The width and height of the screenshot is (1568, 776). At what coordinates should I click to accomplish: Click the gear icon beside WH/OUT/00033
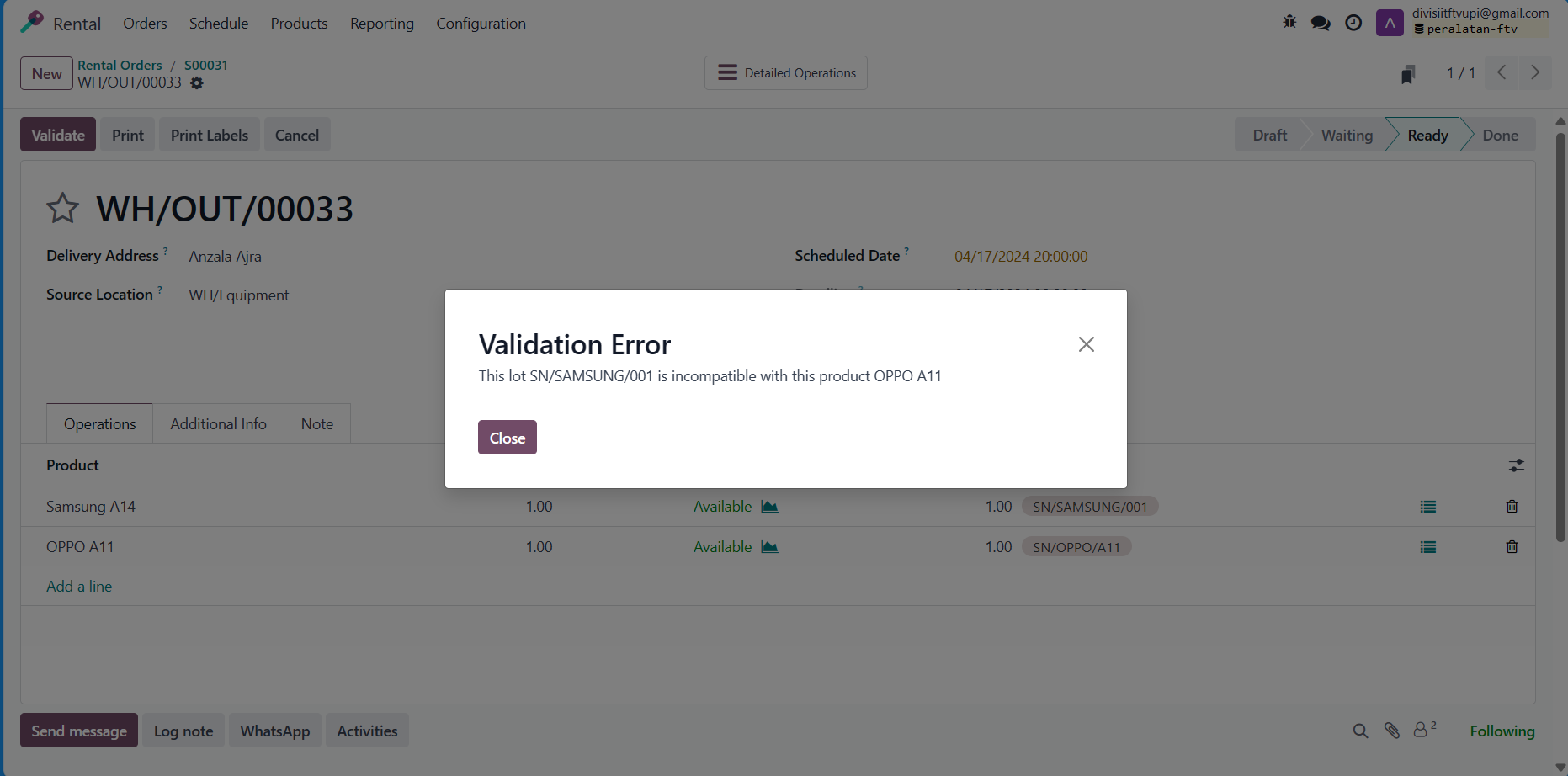pos(197,83)
